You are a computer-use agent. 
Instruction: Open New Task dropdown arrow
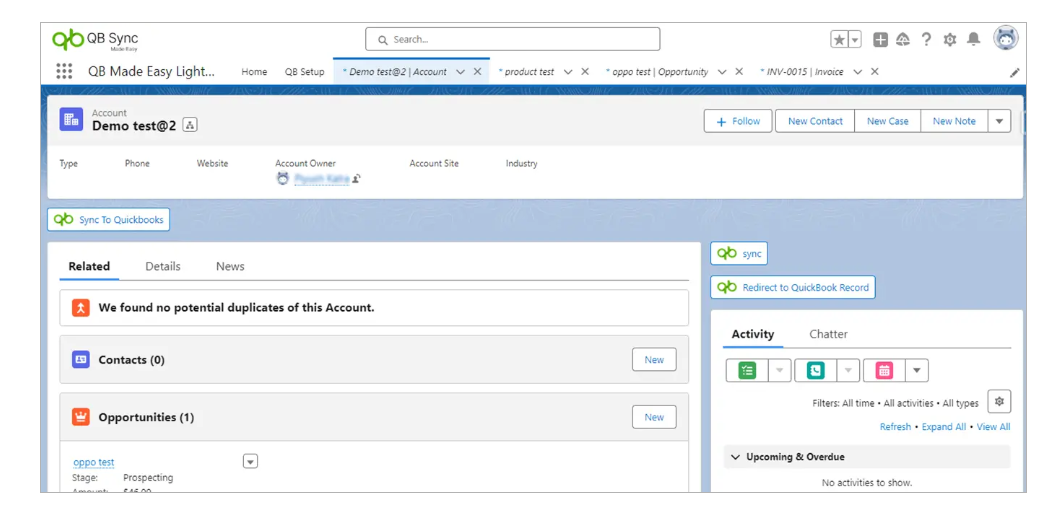tap(780, 370)
